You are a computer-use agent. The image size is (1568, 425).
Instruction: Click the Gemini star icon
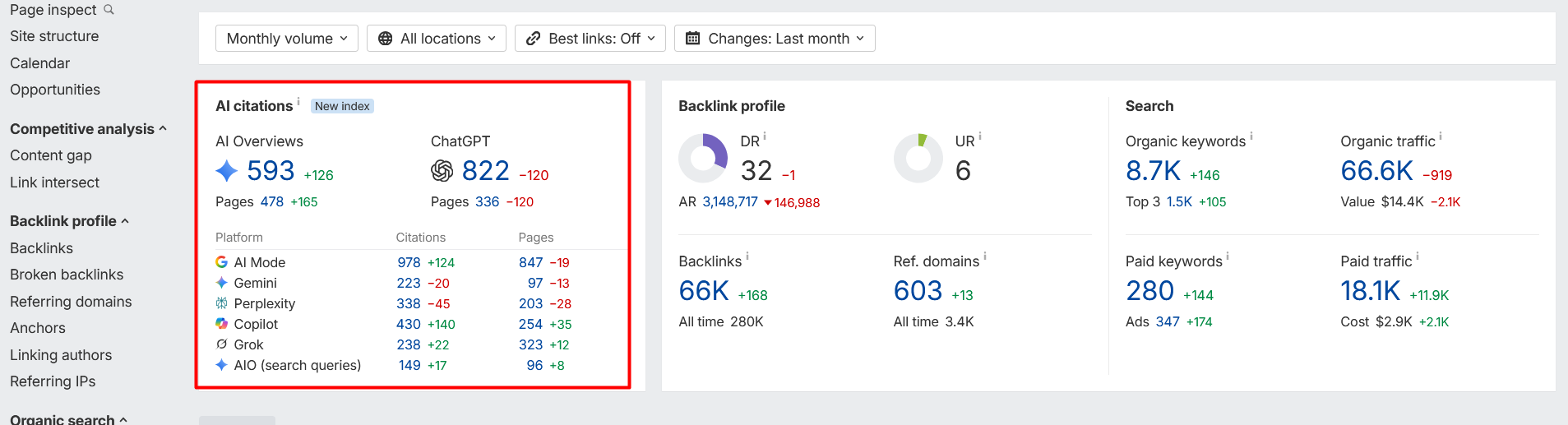(x=221, y=283)
